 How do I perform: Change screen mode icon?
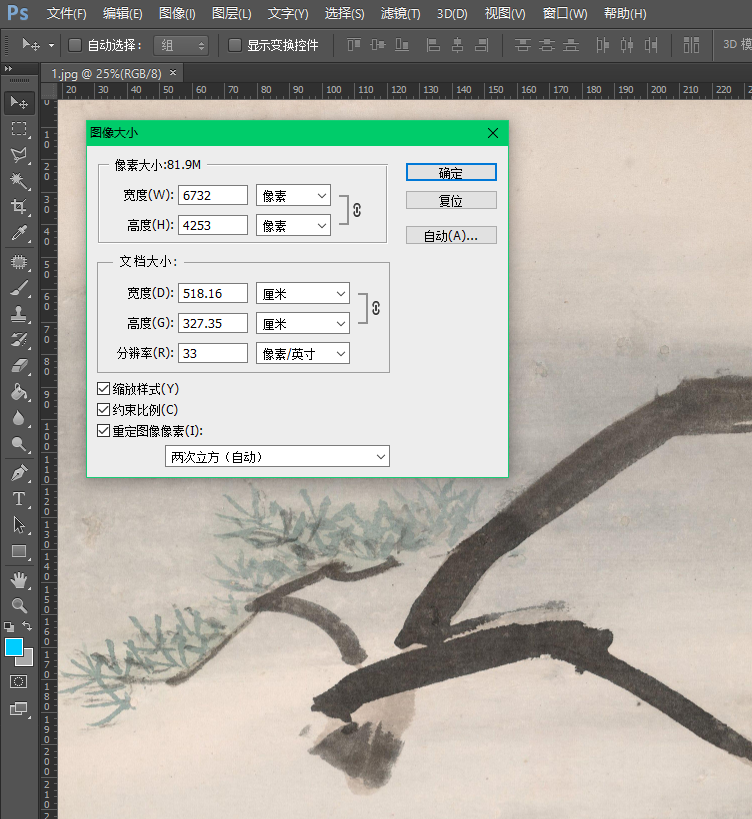coord(18,708)
